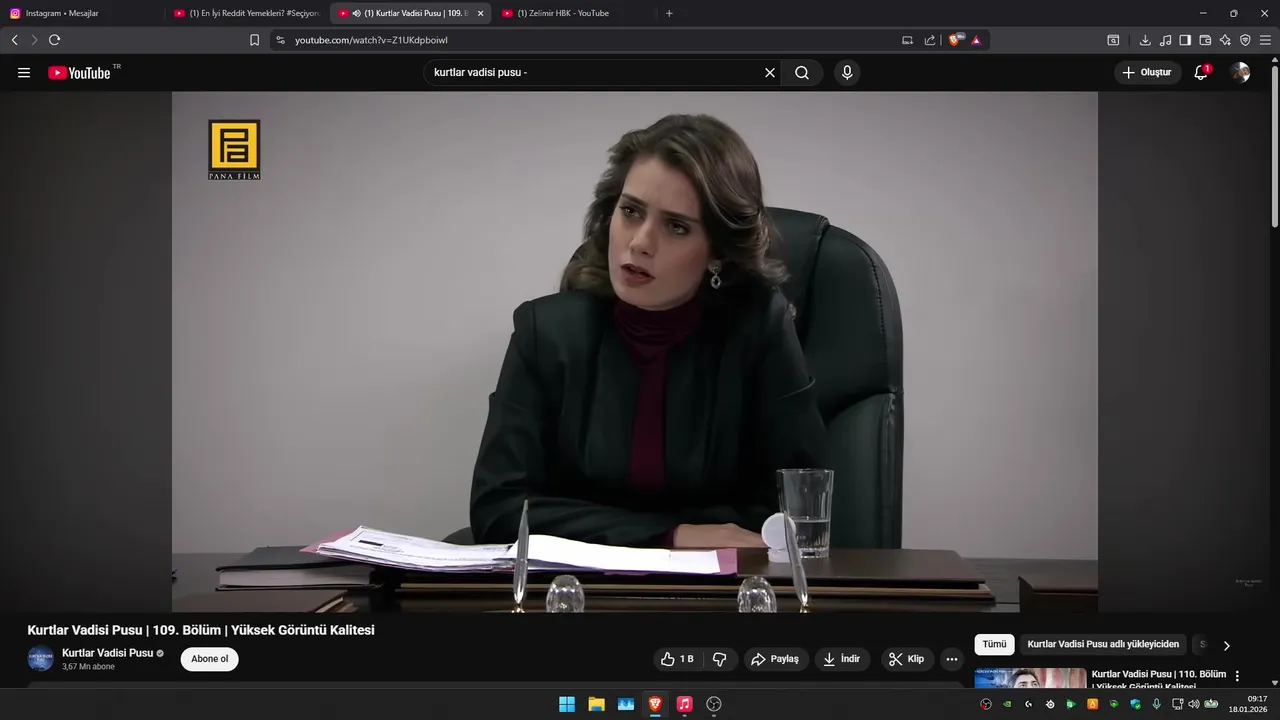The width and height of the screenshot is (1280, 720).
Task: View site information icon in address bar
Action: 280,40
